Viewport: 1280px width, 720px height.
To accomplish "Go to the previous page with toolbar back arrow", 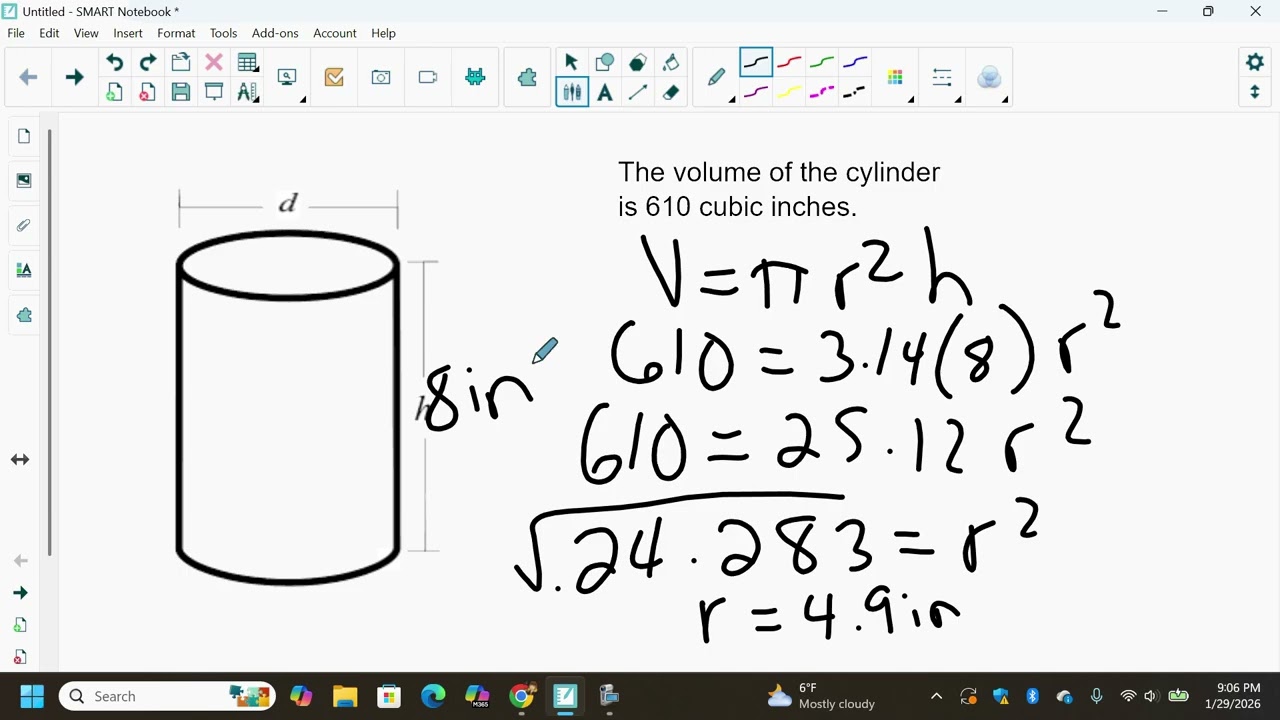I will pyautogui.click(x=28, y=77).
